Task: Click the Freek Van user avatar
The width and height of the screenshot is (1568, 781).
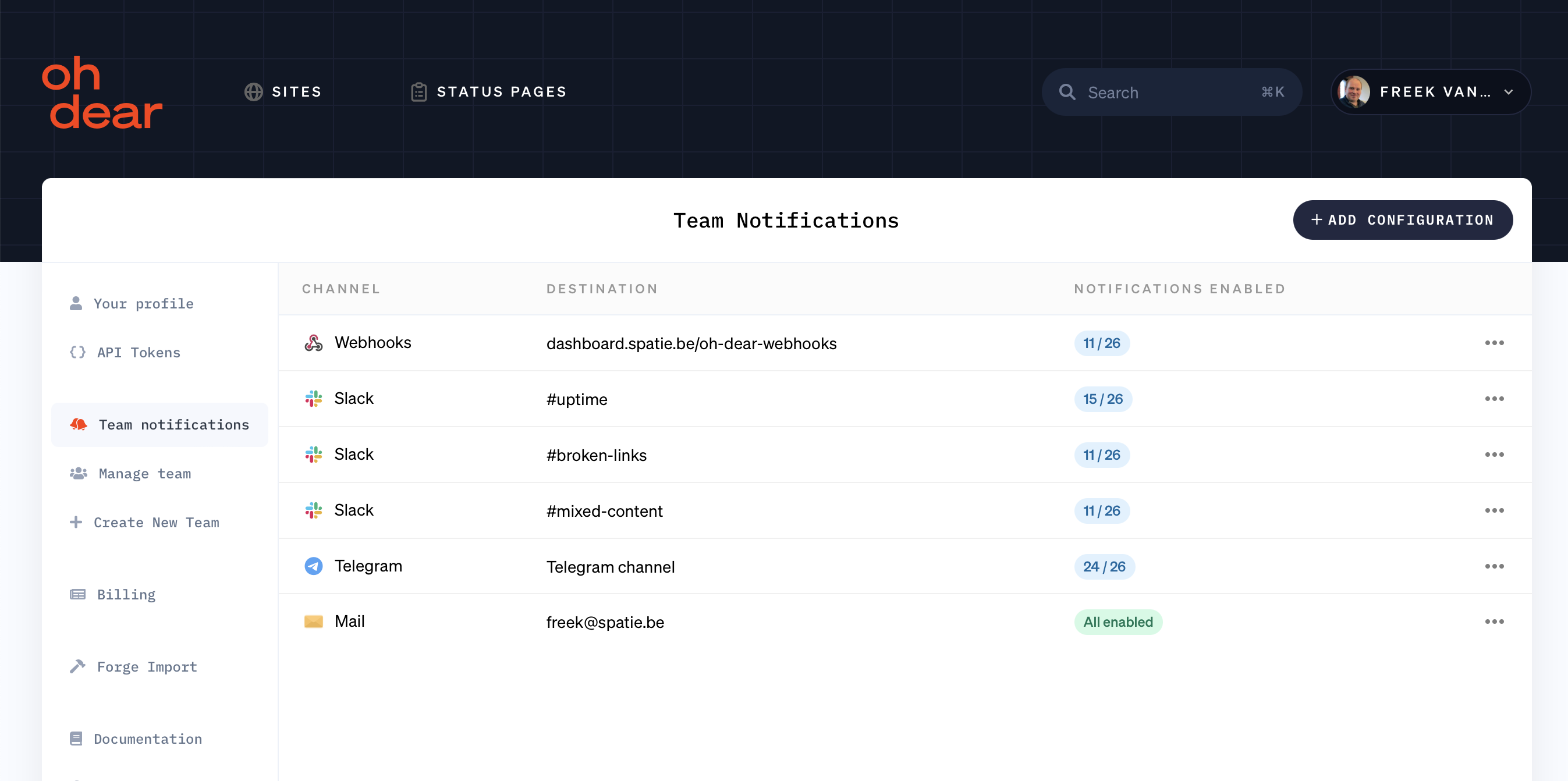Action: pyautogui.click(x=1354, y=92)
